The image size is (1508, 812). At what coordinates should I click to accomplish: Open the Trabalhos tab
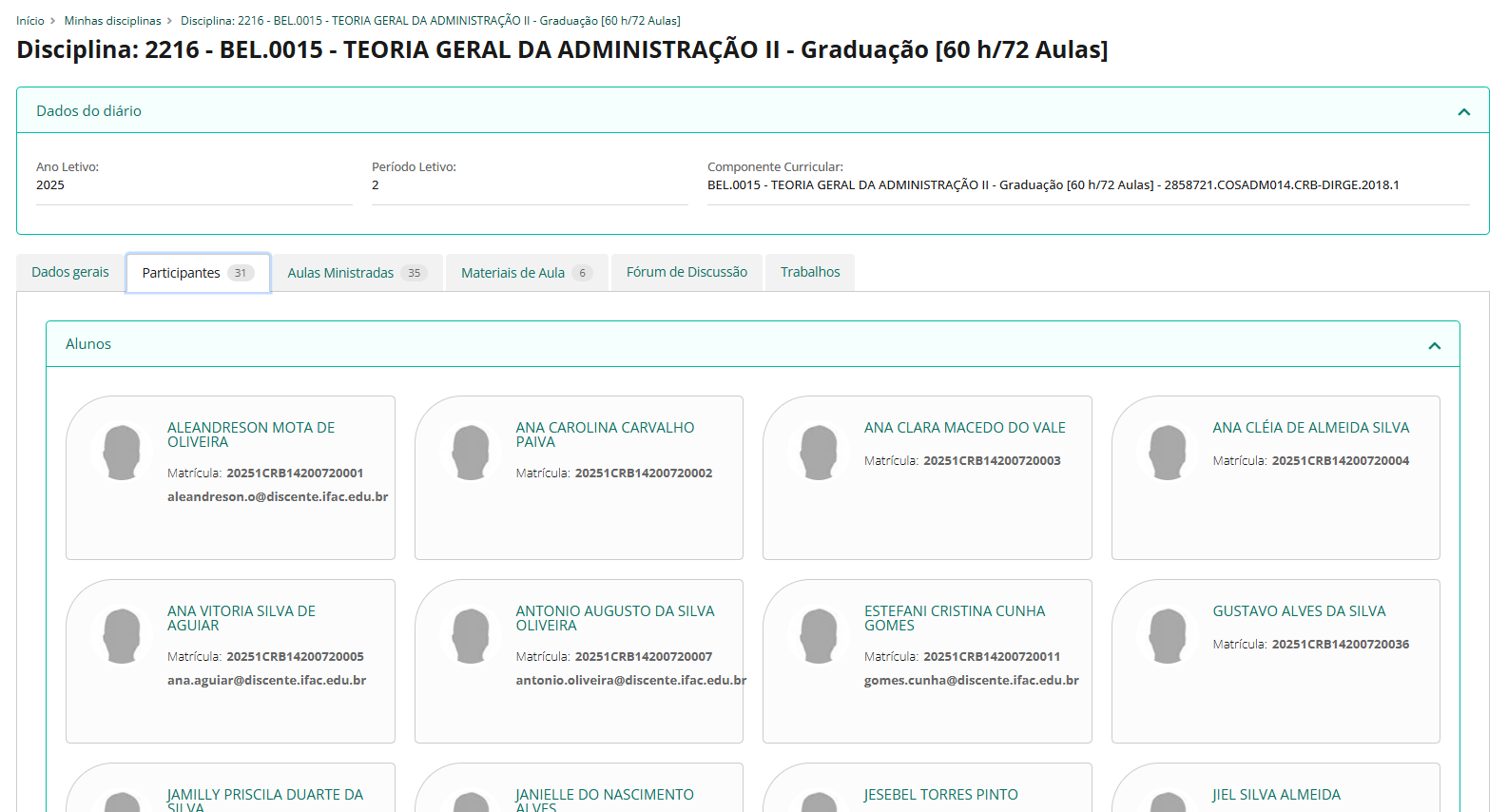pos(810,273)
